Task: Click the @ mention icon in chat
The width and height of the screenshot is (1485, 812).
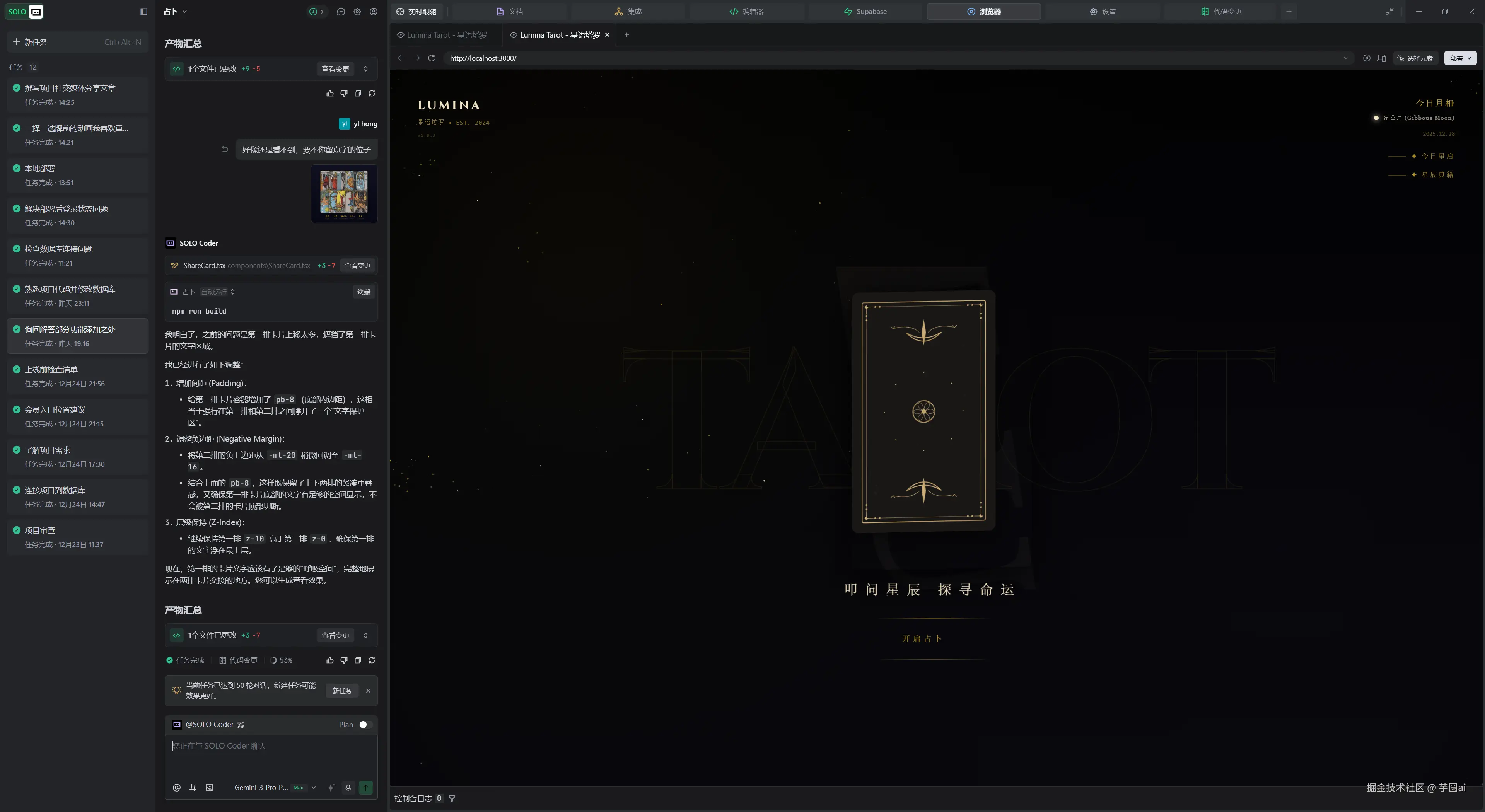Action: click(176, 788)
